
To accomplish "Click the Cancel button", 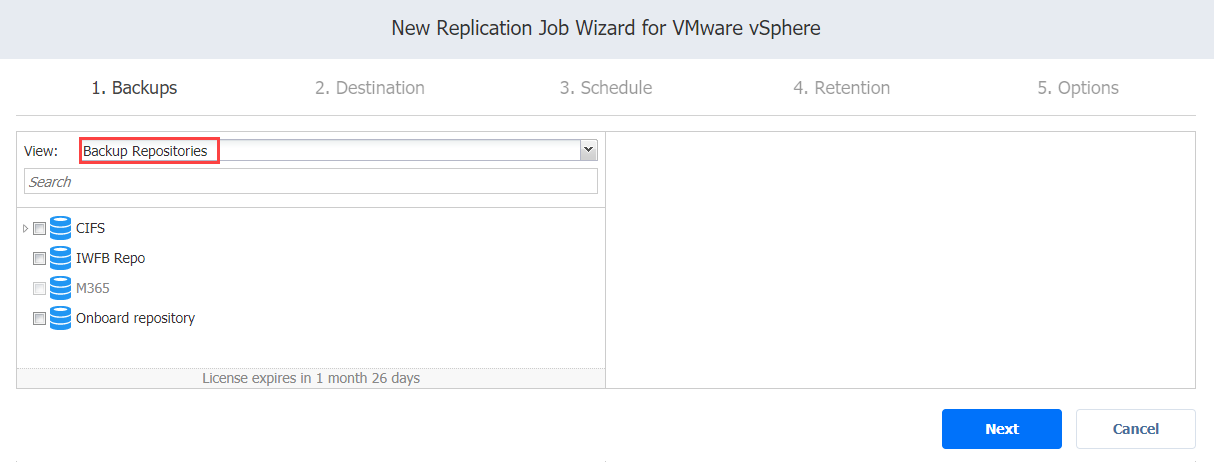I will 1136,429.
